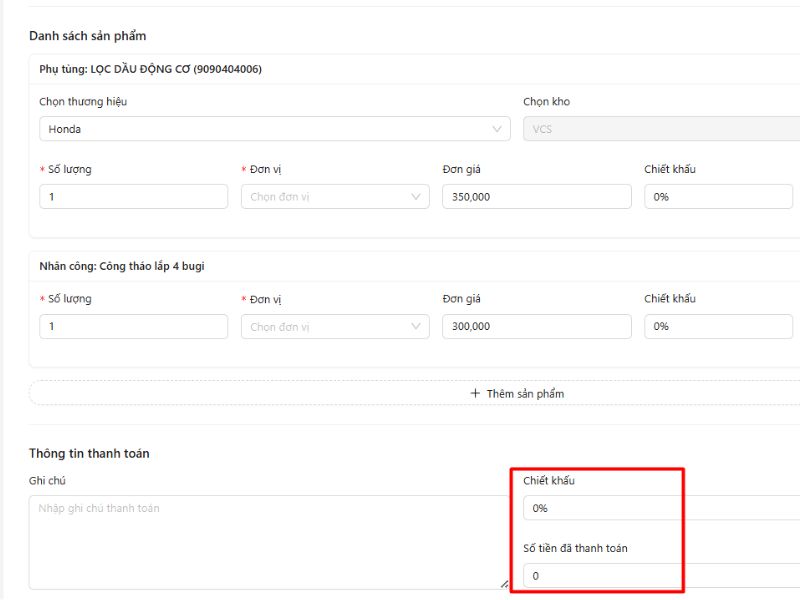Open the Đơn vị dropdown for LỌC DẦU ĐỘNG CƠ
Viewport: 800px width, 600px height.
point(325,197)
